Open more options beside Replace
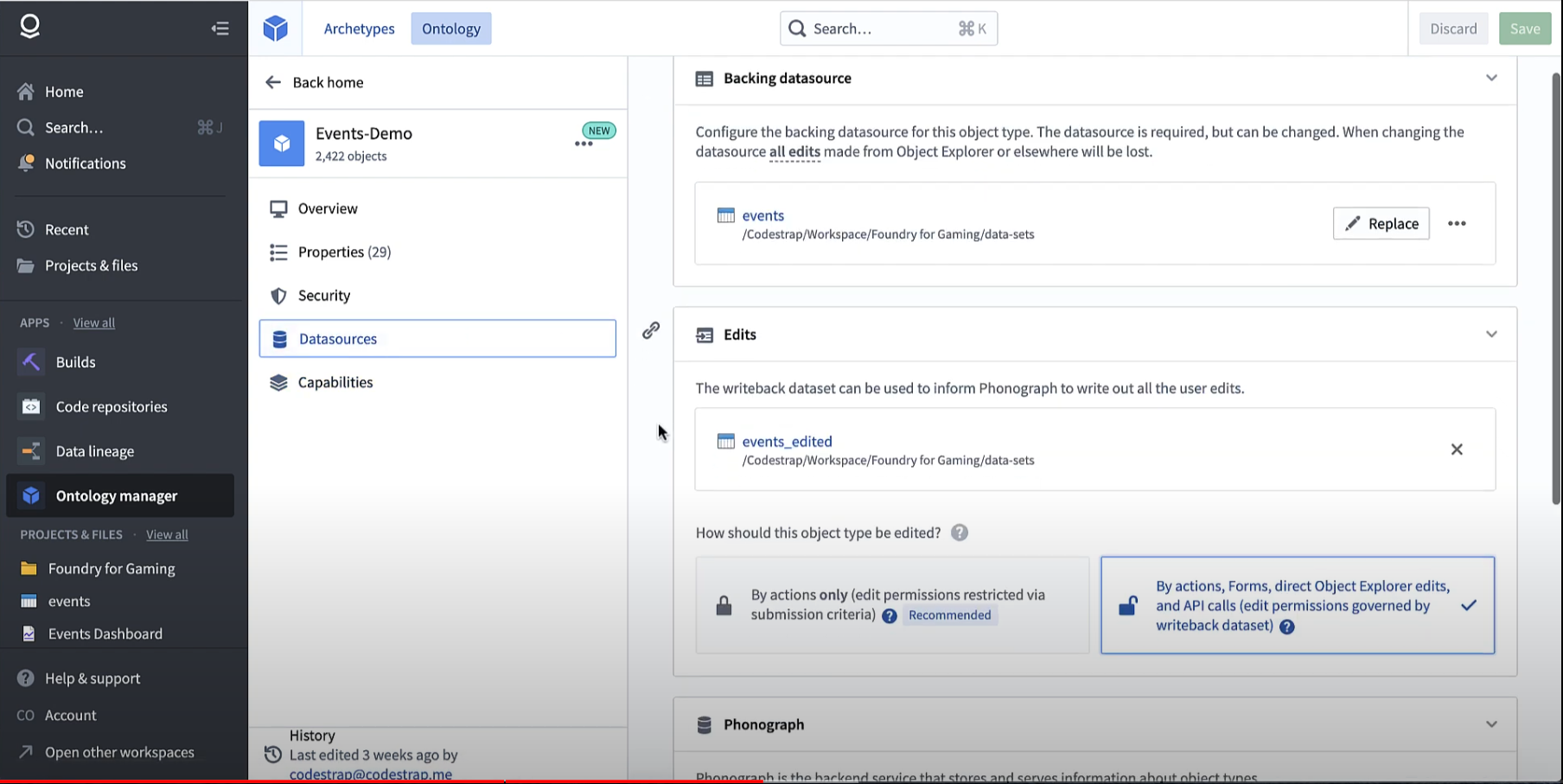 pyautogui.click(x=1457, y=223)
